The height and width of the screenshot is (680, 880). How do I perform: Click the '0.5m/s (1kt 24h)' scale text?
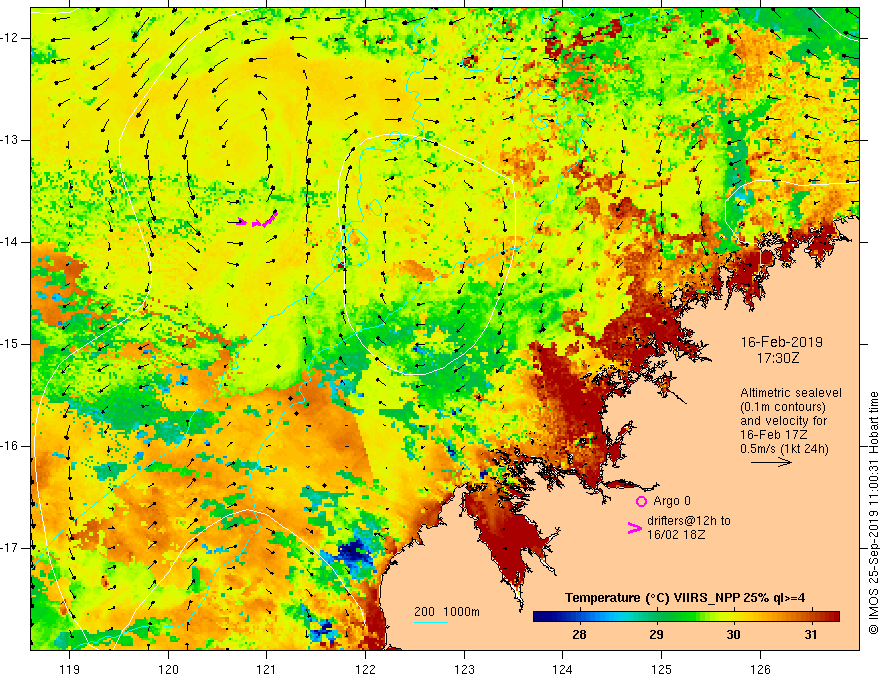784,449
